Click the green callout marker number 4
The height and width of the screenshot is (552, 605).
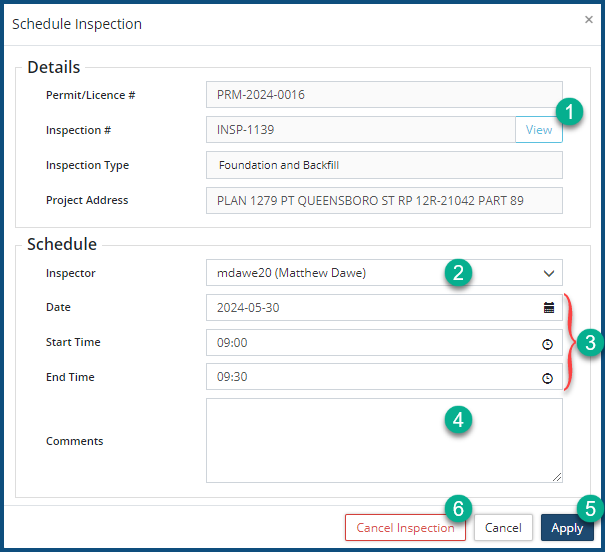point(458,420)
